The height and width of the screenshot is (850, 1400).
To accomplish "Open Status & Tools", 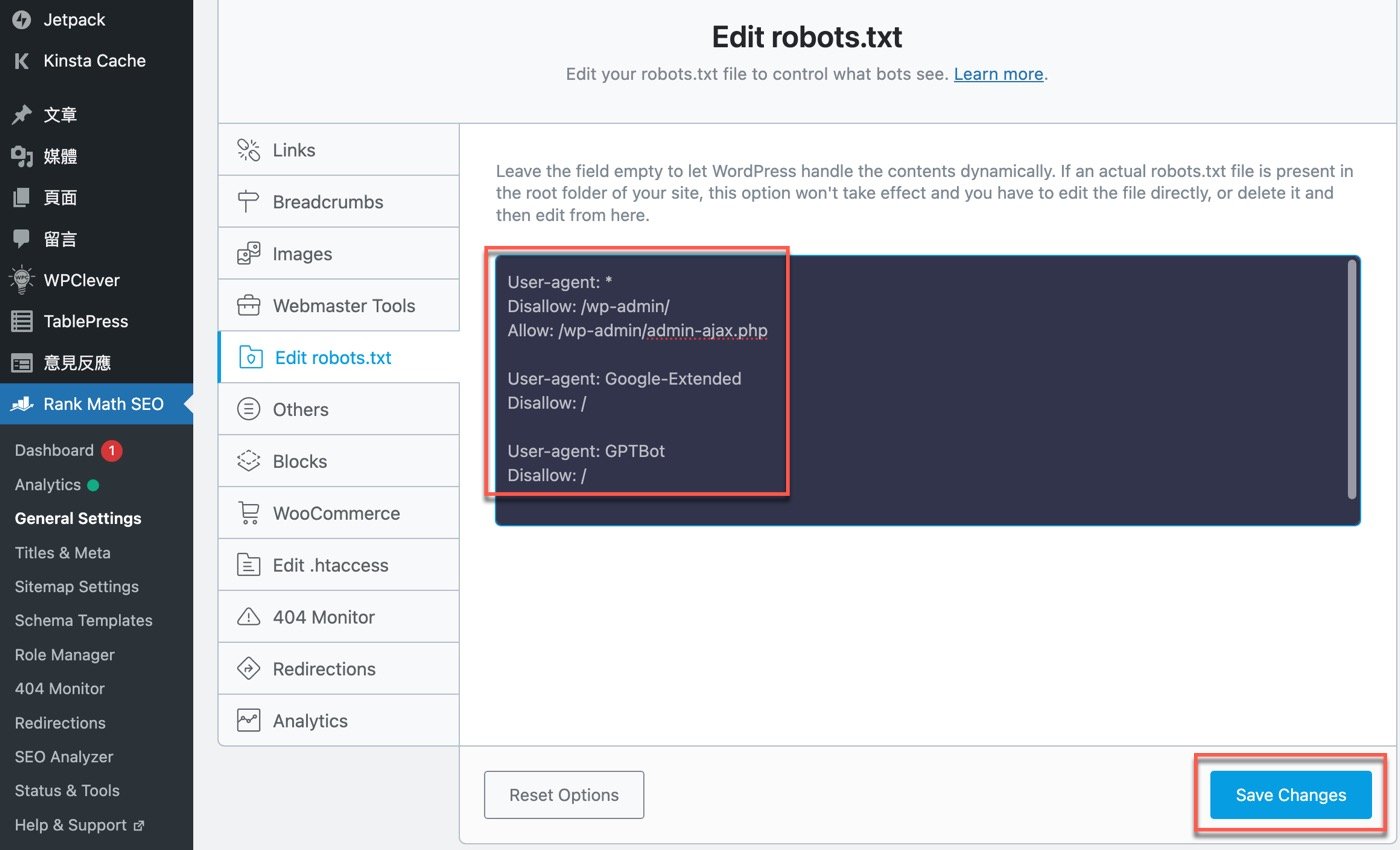I will pyautogui.click(x=67, y=790).
